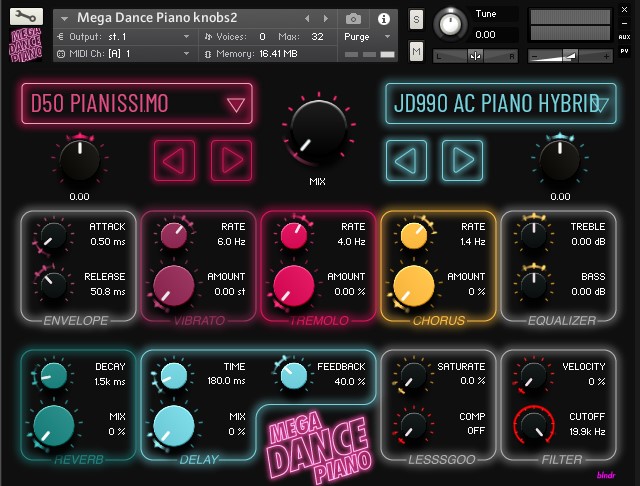The image size is (640, 486).
Task: Click the Vibrato RATE knob
Action: [x=174, y=235]
